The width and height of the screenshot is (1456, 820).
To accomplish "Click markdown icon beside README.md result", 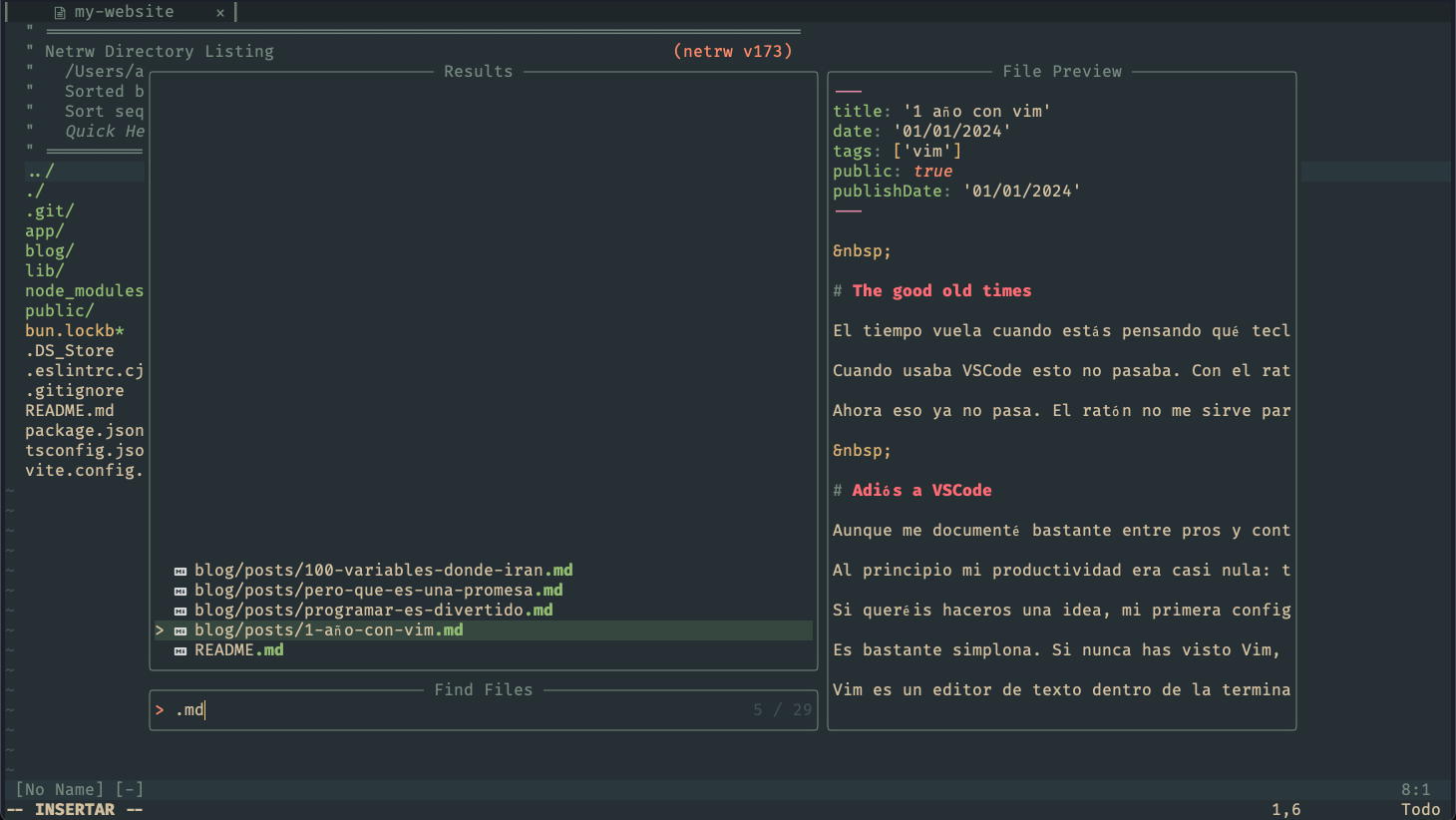I will coord(181,650).
